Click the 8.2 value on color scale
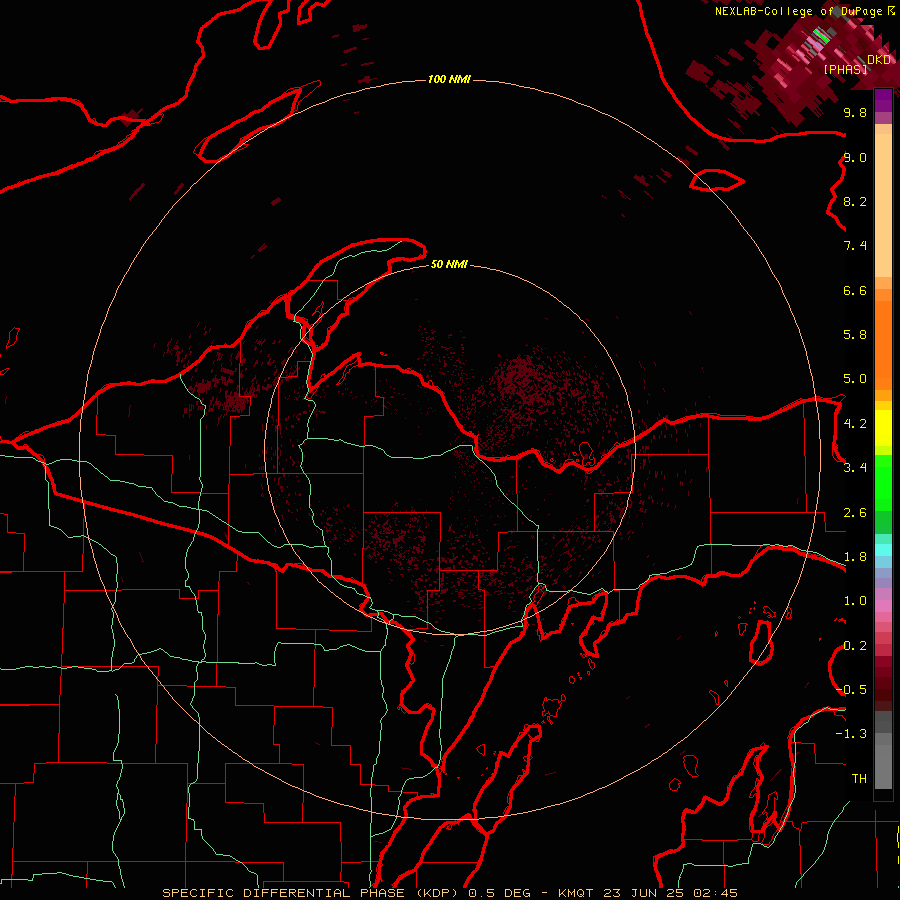The width and height of the screenshot is (900, 900). (855, 201)
